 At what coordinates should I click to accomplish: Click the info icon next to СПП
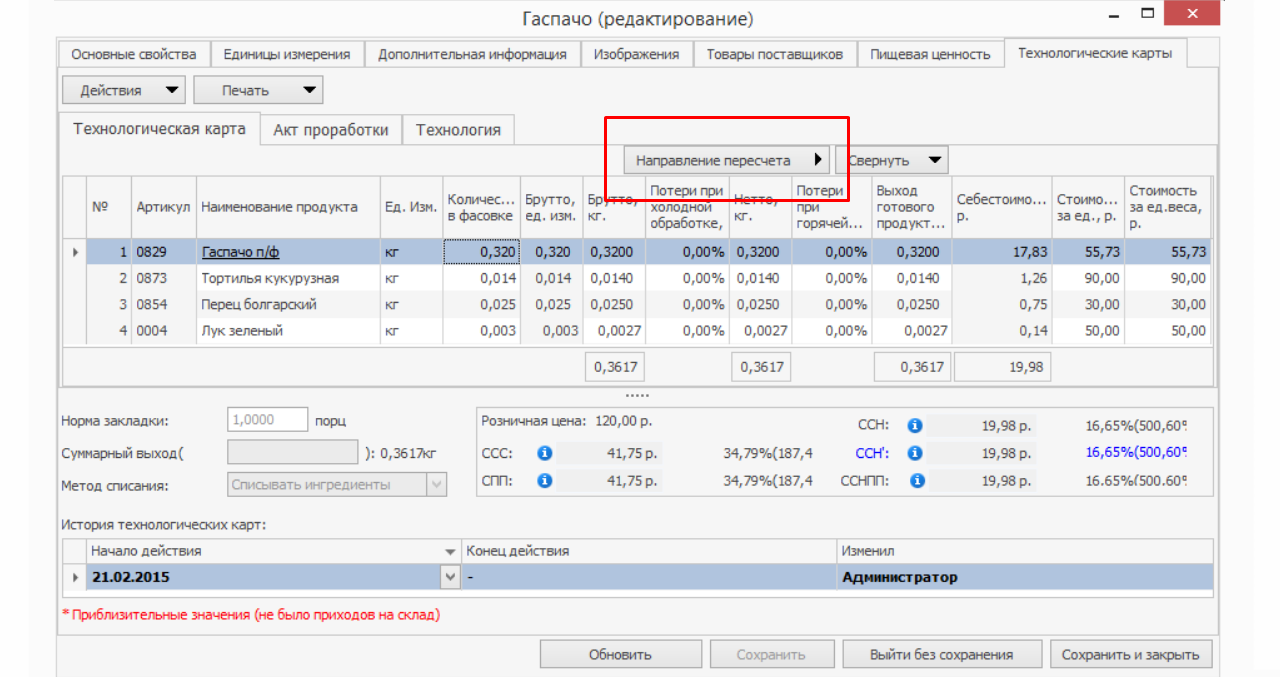(x=545, y=481)
